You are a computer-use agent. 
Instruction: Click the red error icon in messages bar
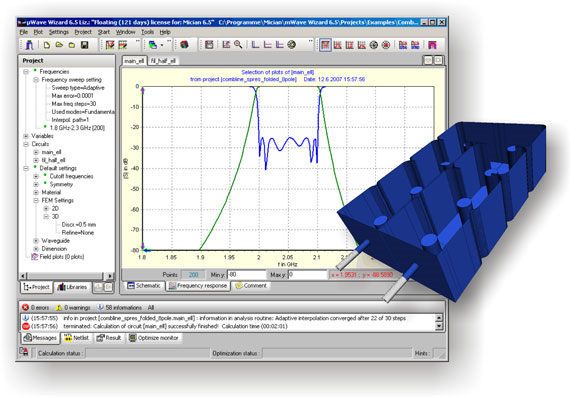pyautogui.click(x=25, y=307)
